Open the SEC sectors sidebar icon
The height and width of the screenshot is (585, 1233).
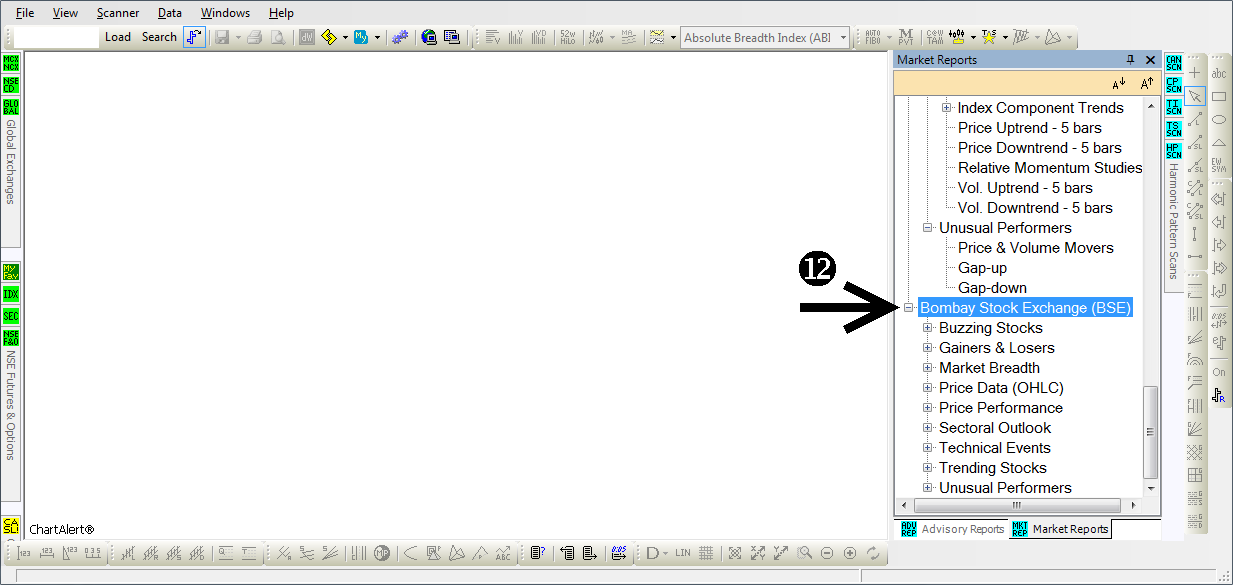pos(11,316)
